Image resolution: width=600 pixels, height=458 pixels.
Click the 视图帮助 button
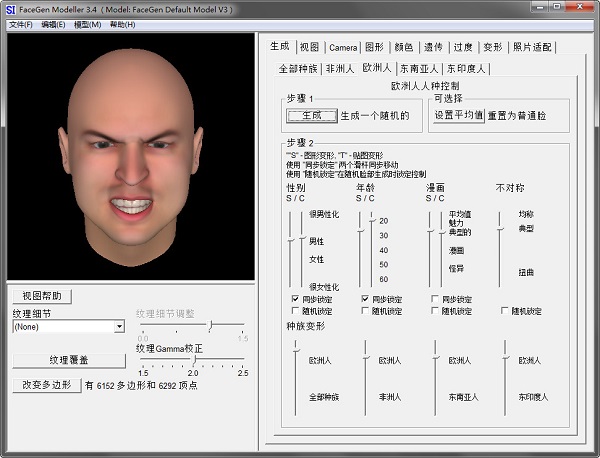(x=42, y=296)
